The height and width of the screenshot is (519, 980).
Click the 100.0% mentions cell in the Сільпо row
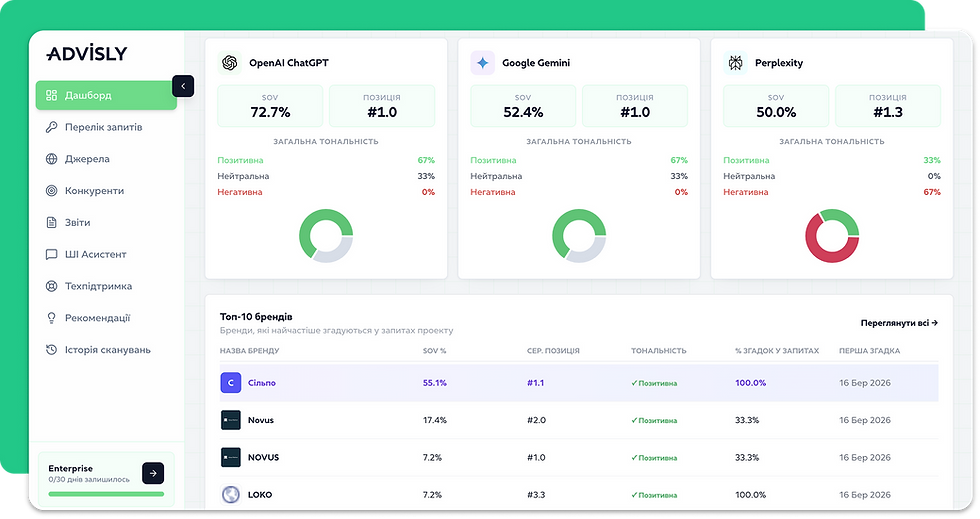pyautogui.click(x=751, y=383)
